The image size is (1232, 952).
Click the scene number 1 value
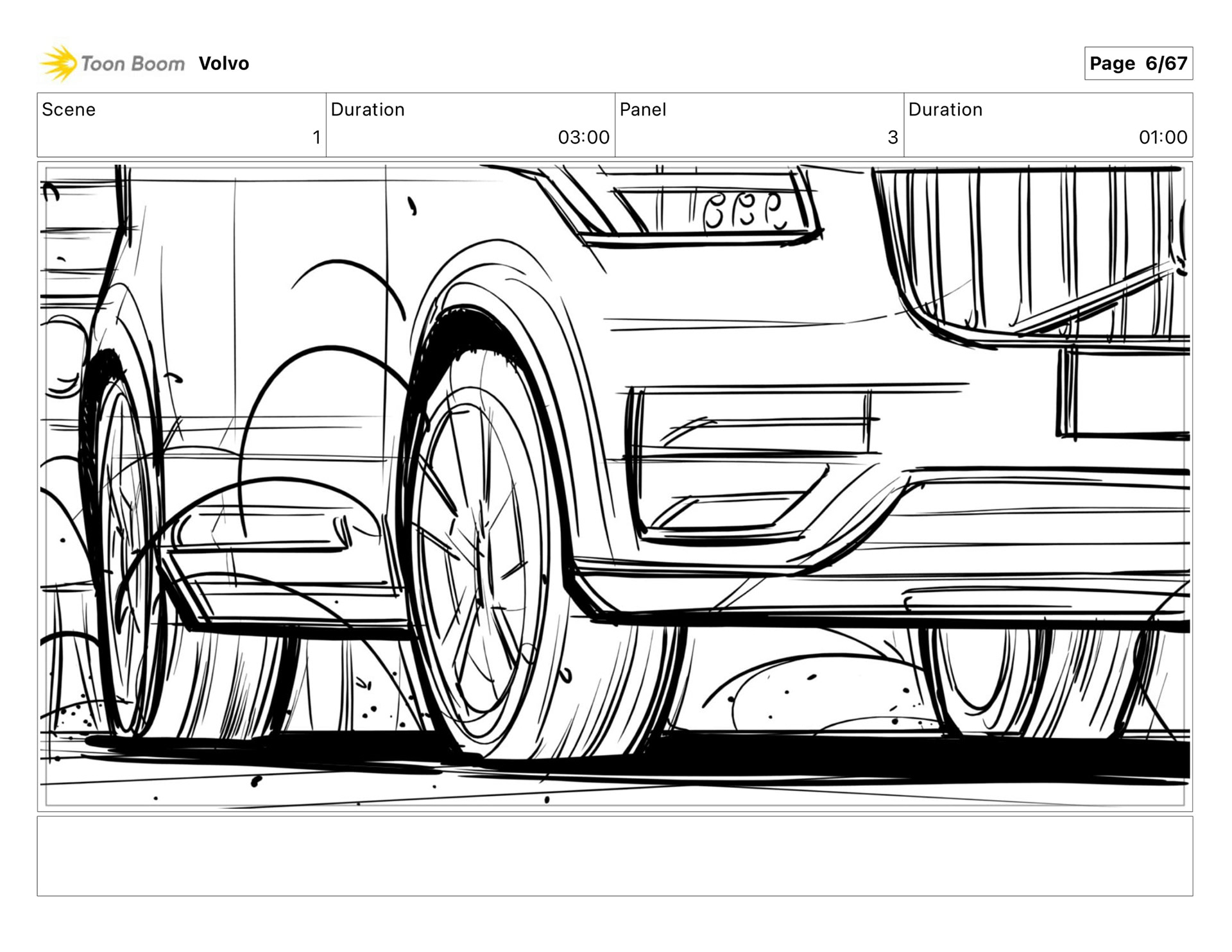[x=316, y=137]
